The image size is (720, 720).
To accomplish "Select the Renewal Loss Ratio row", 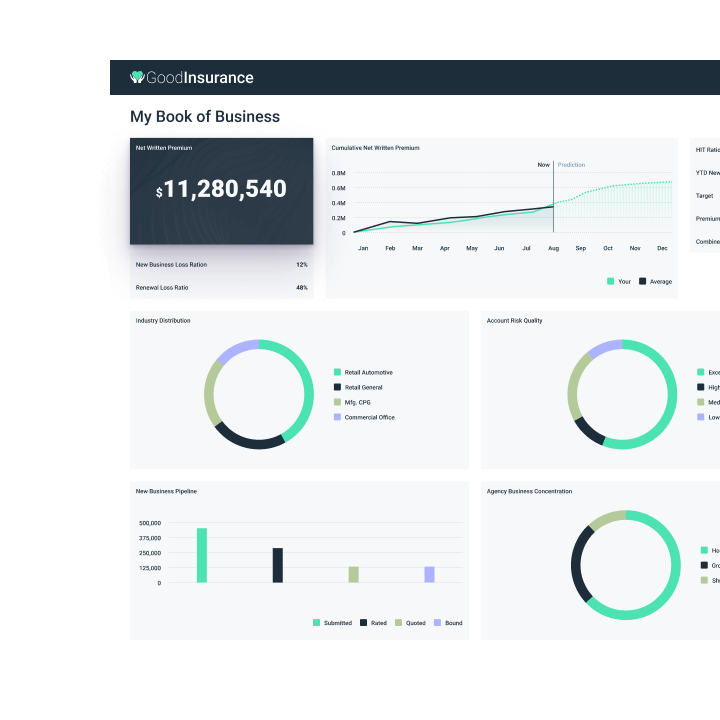I will point(221,287).
